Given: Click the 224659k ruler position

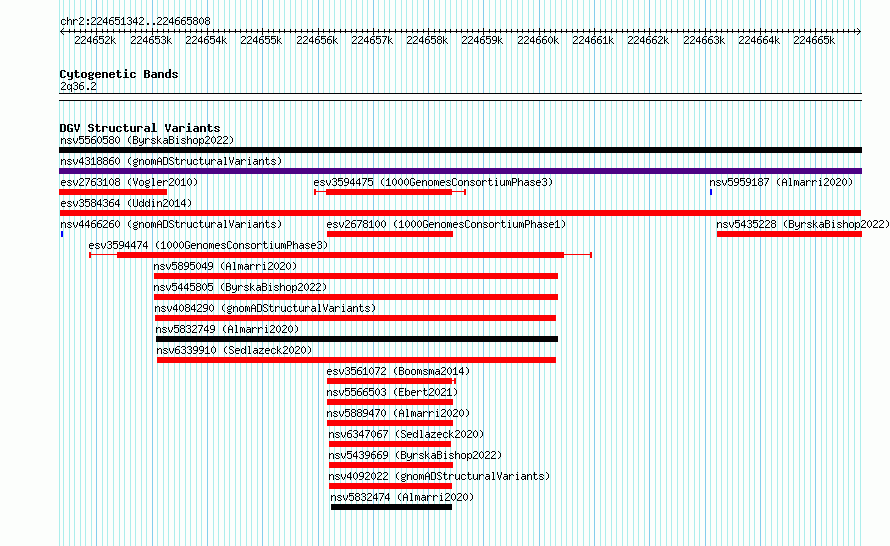Looking at the screenshot, I should 482,40.
